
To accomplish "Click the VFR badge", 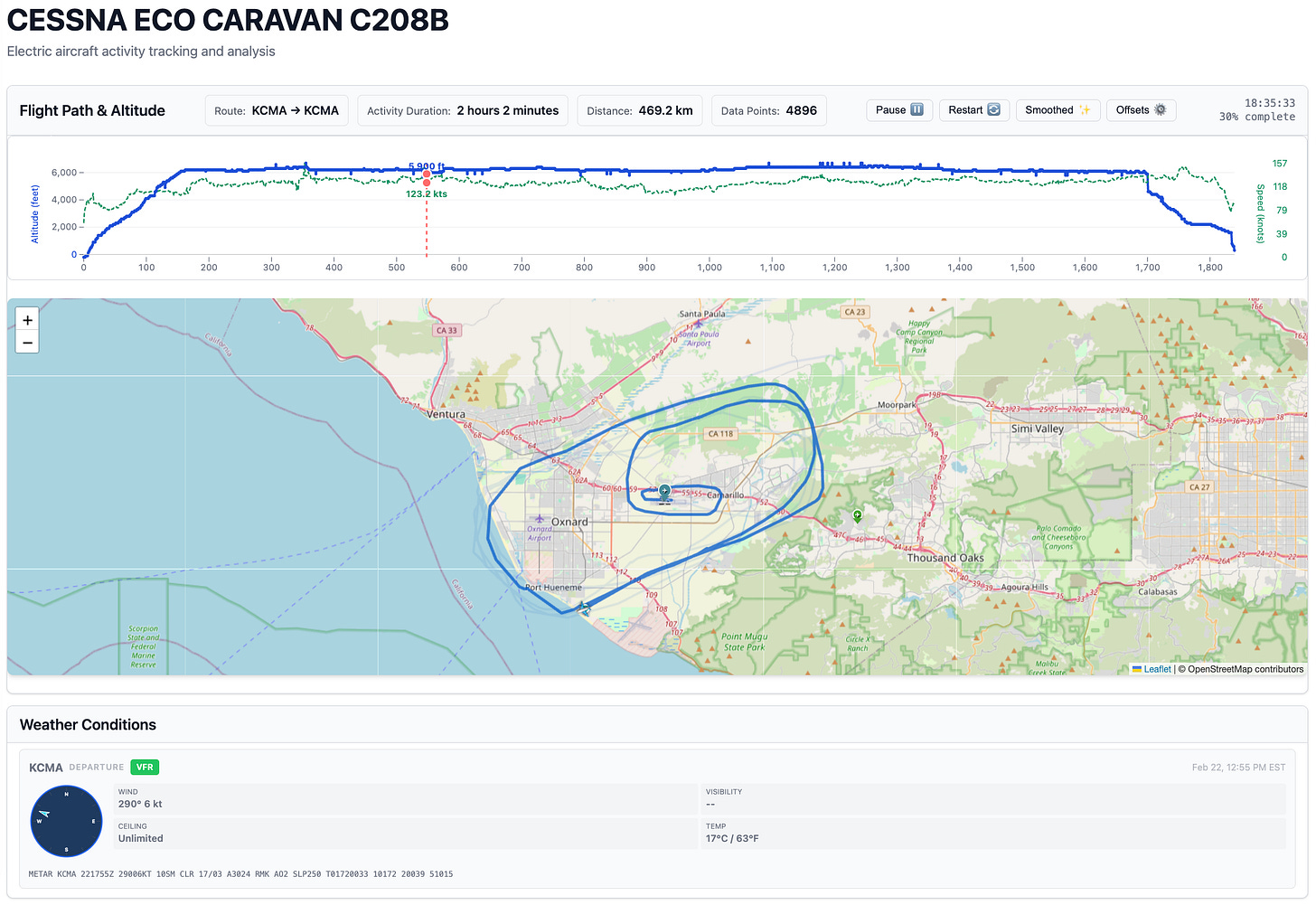I will click(x=145, y=767).
